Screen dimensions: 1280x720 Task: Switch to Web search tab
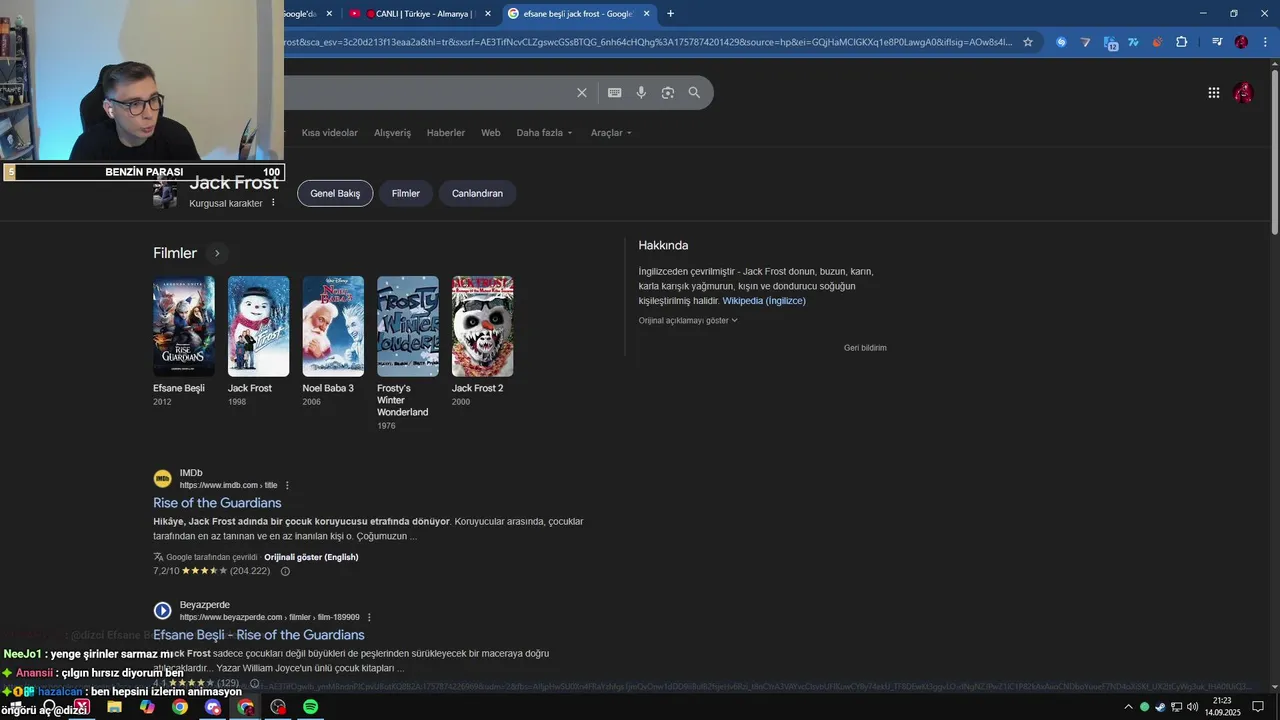490,133
